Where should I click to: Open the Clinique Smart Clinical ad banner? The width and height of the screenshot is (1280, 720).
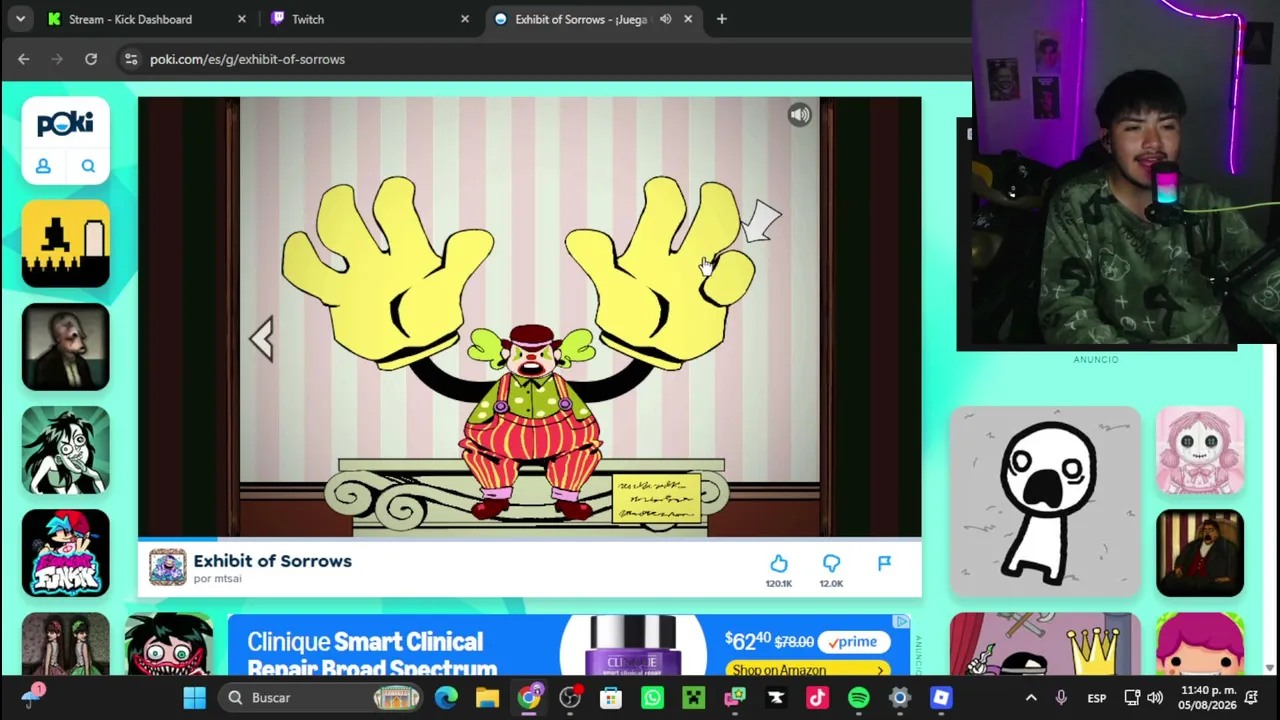point(568,646)
